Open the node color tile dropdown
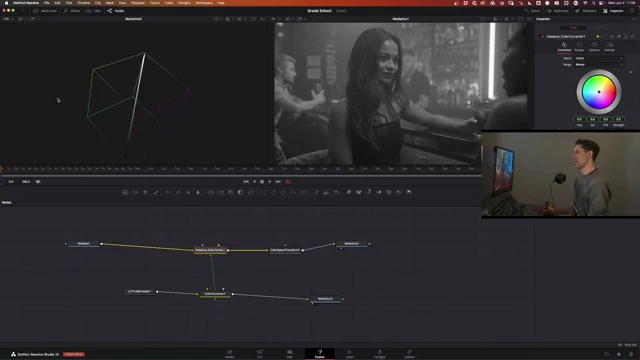Image resolution: width=640 pixels, height=360 pixels. click(x=599, y=36)
